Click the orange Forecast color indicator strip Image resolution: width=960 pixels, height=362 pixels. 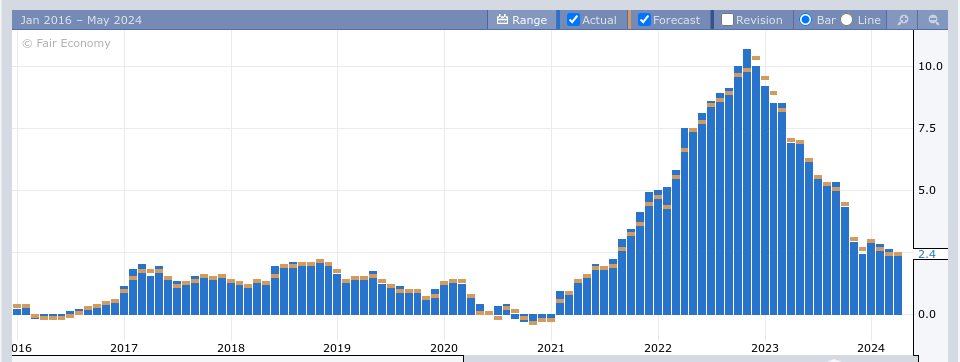coord(629,20)
